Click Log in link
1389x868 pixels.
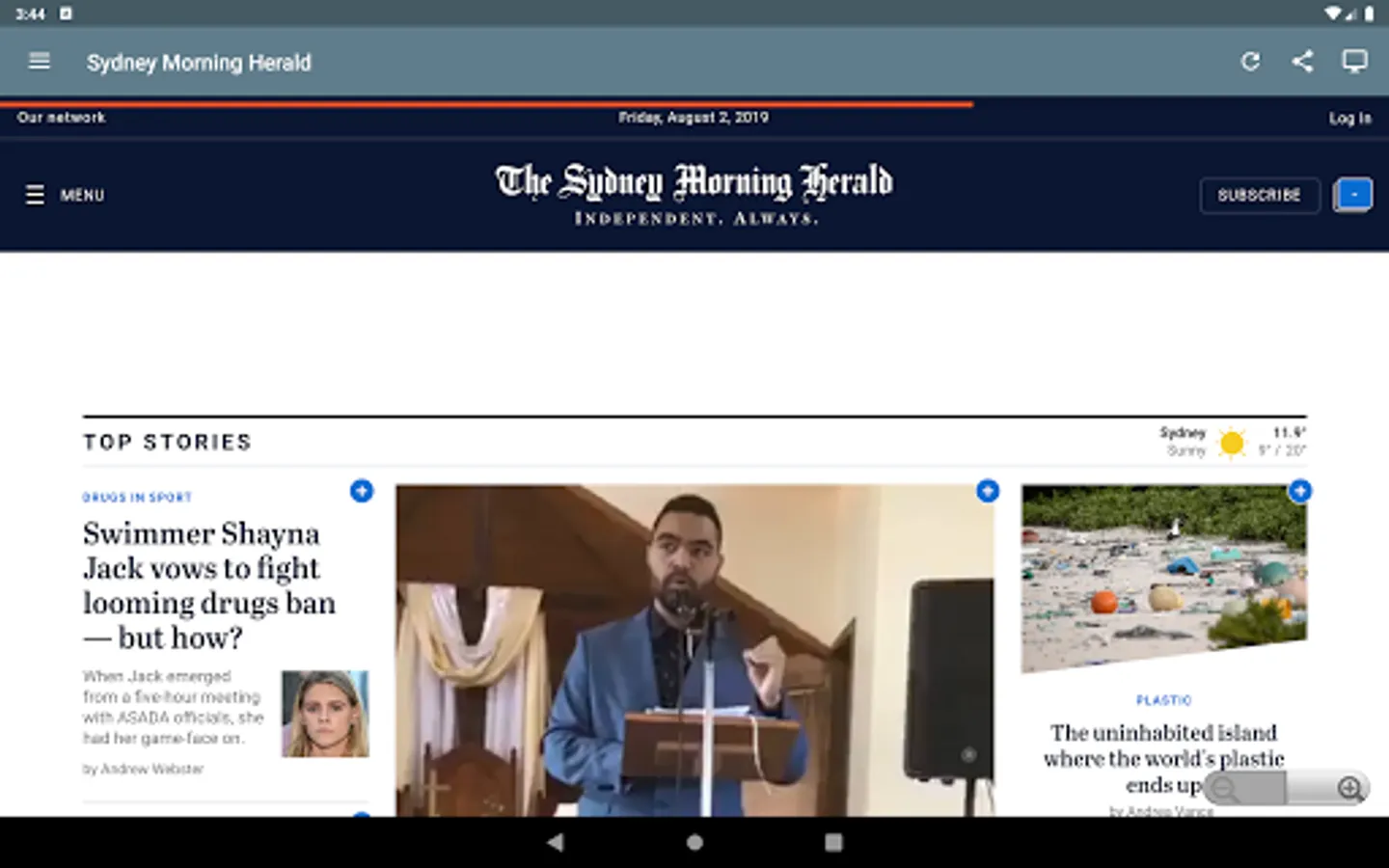(1349, 118)
